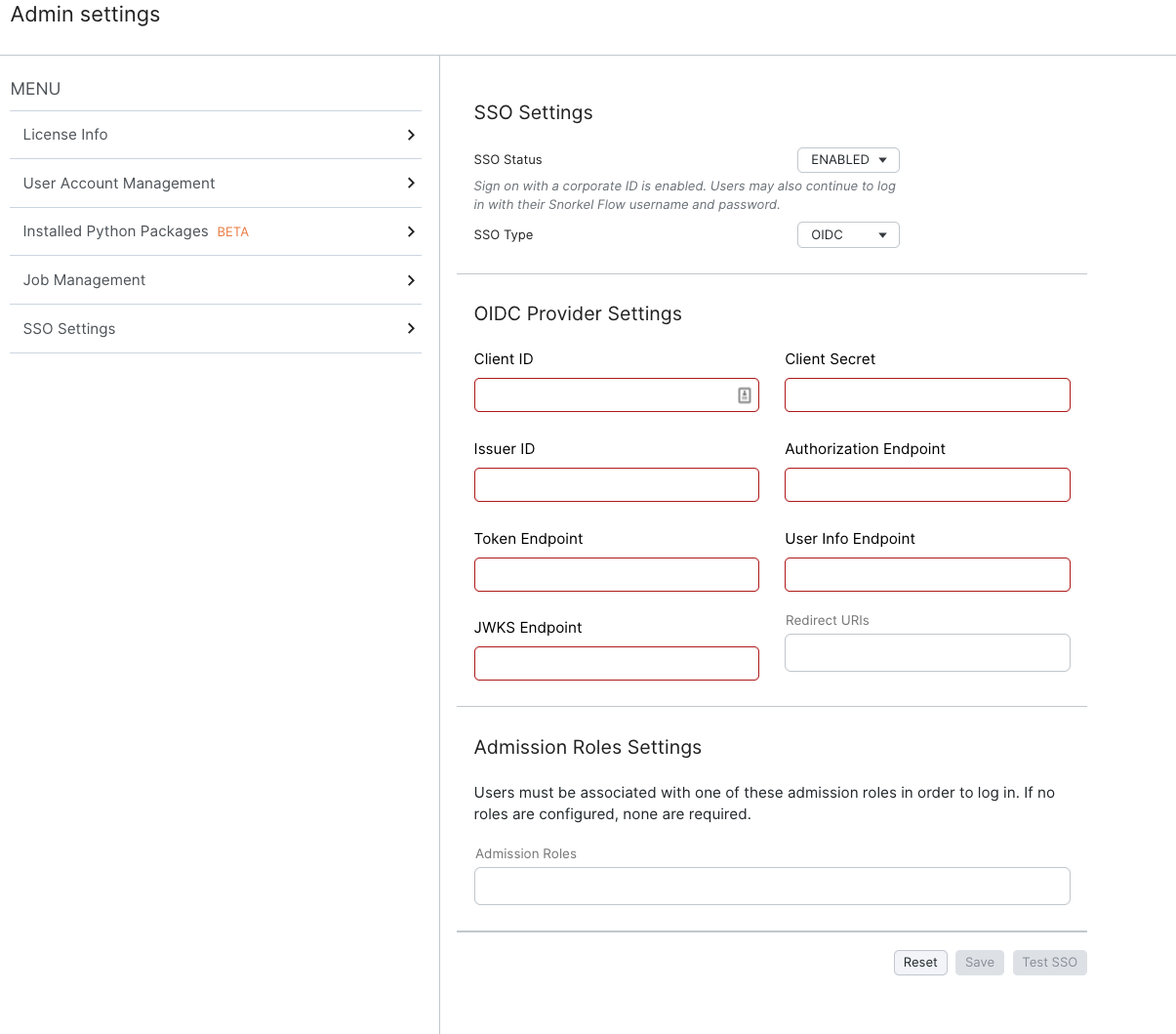Click into the Issuer ID field
1176x1034 pixels.
pos(617,485)
